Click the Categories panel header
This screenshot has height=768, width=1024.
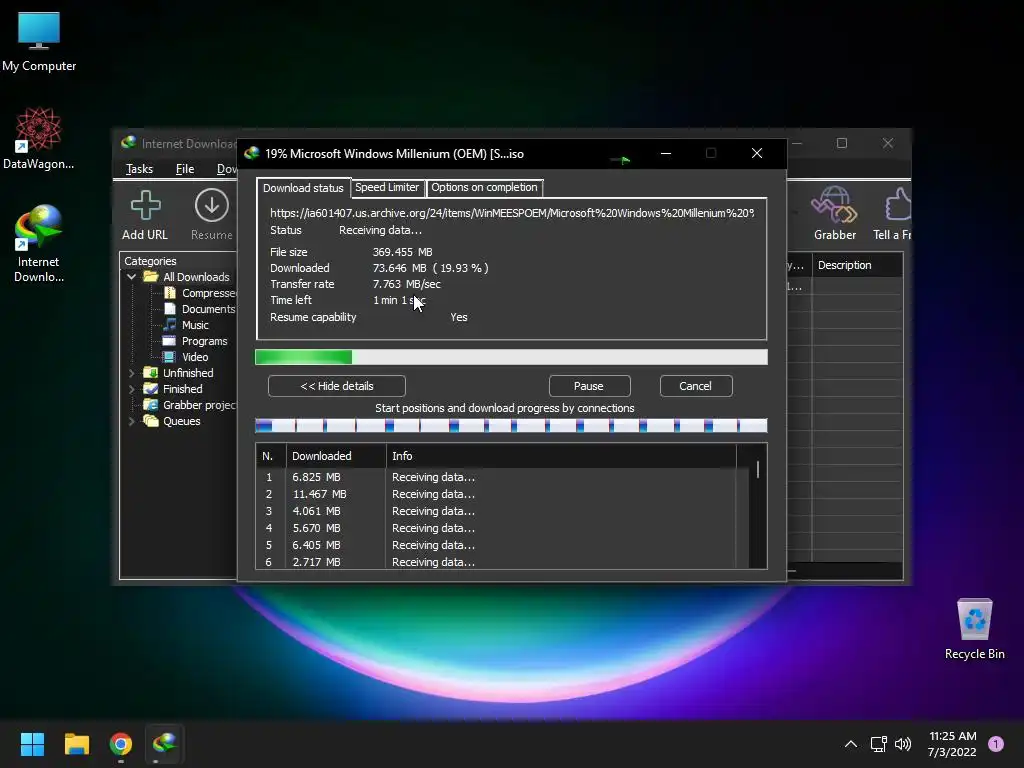tap(150, 261)
